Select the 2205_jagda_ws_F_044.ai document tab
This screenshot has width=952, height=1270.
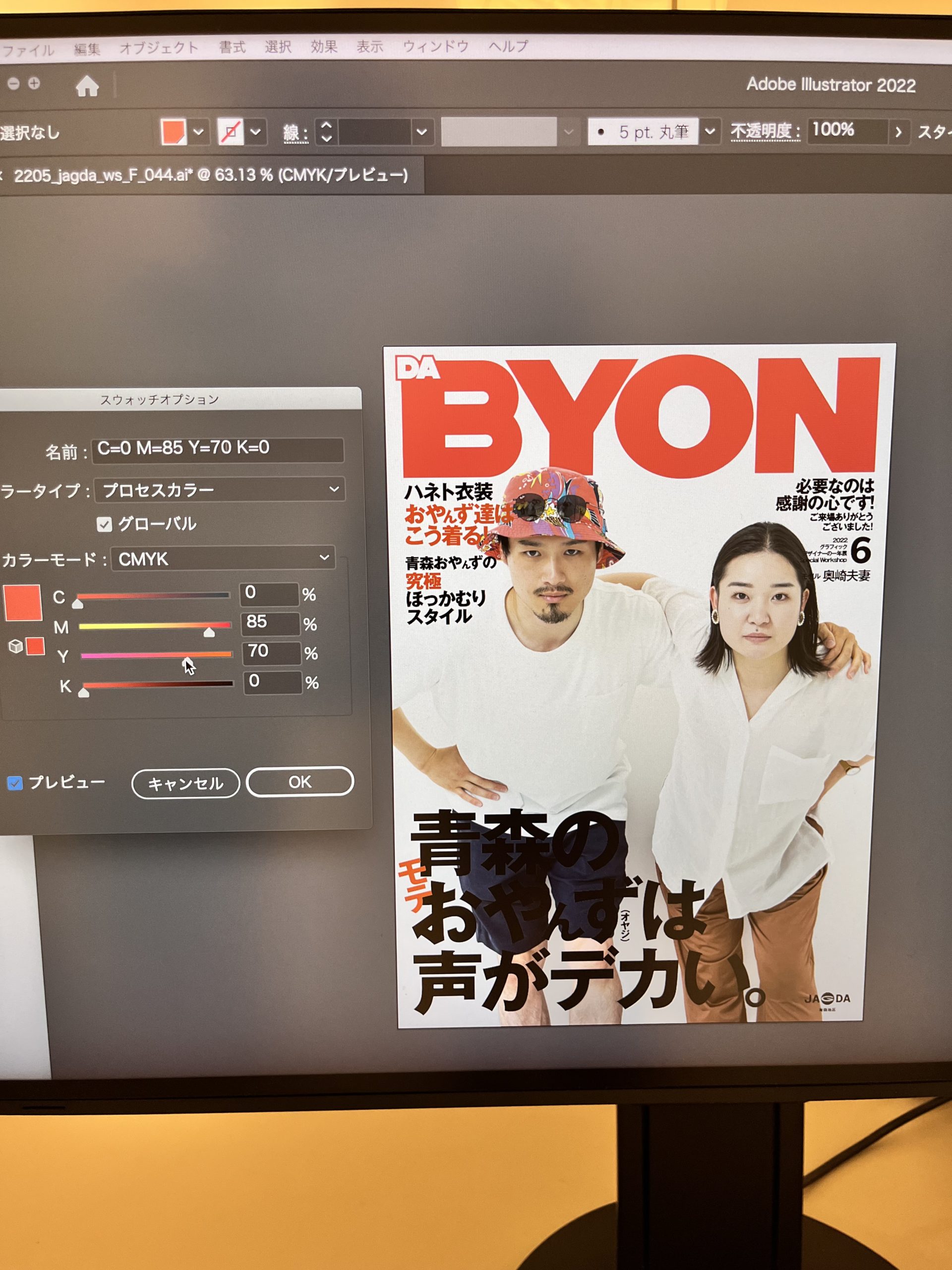(210, 175)
